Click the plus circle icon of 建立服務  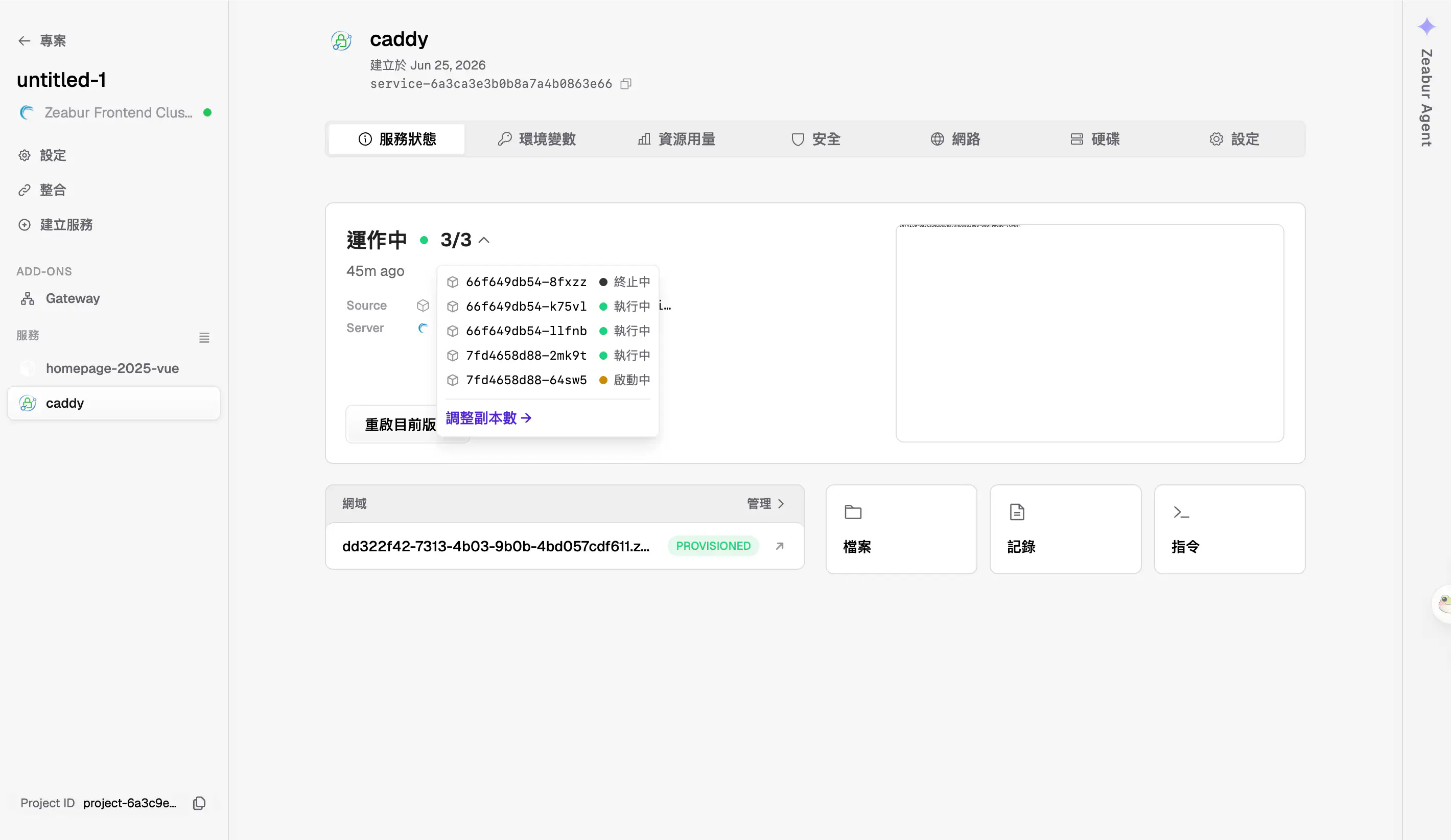click(24, 224)
